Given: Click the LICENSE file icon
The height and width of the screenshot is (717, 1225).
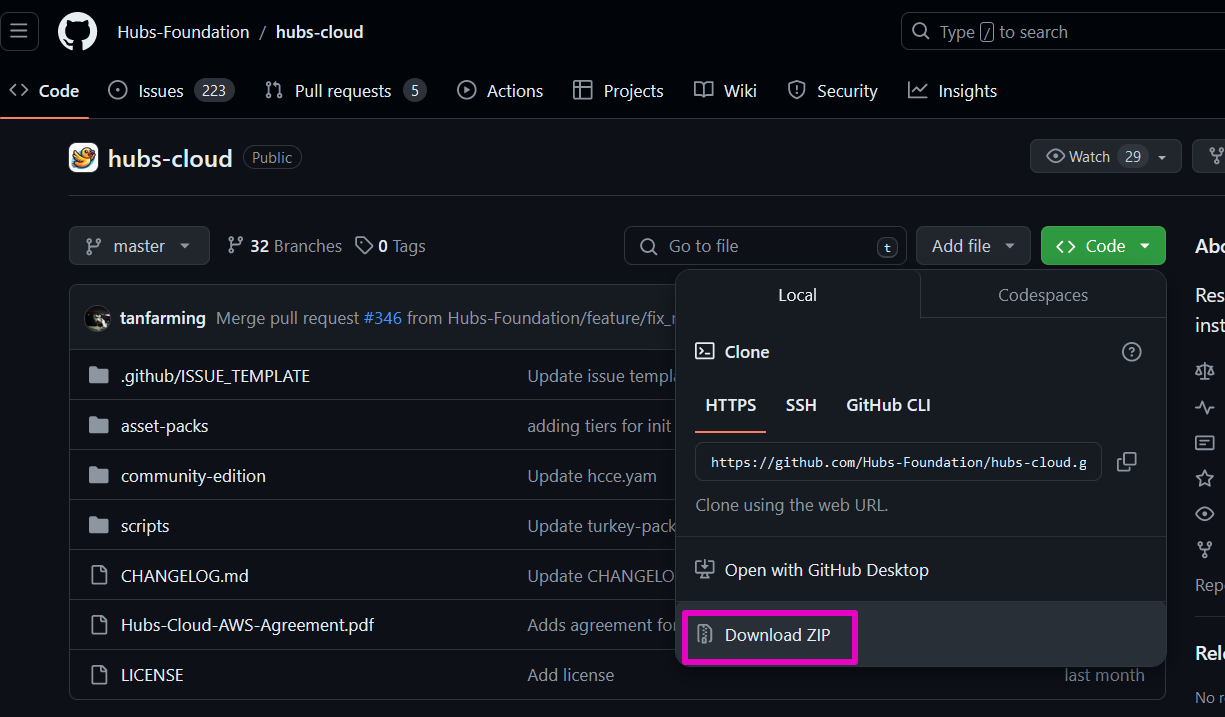Looking at the screenshot, I should coord(98,675).
